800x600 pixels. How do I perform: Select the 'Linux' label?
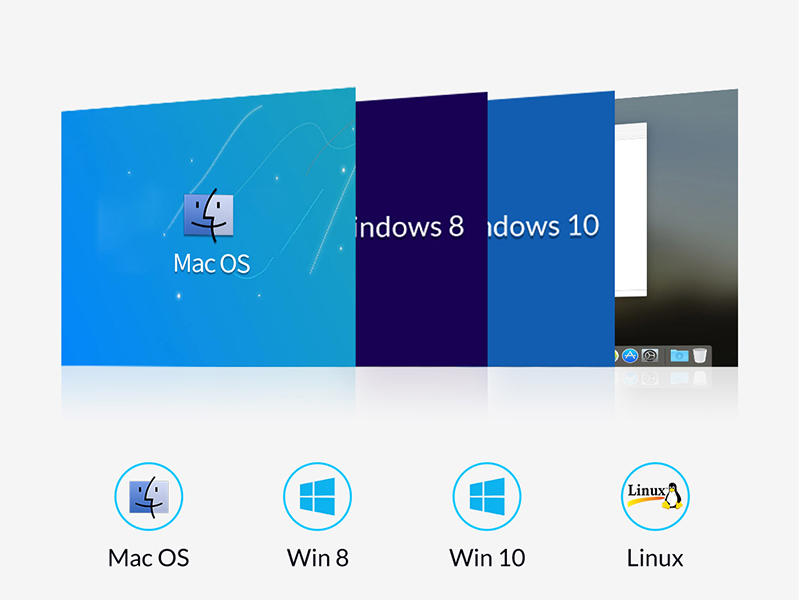(x=655, y=558)
